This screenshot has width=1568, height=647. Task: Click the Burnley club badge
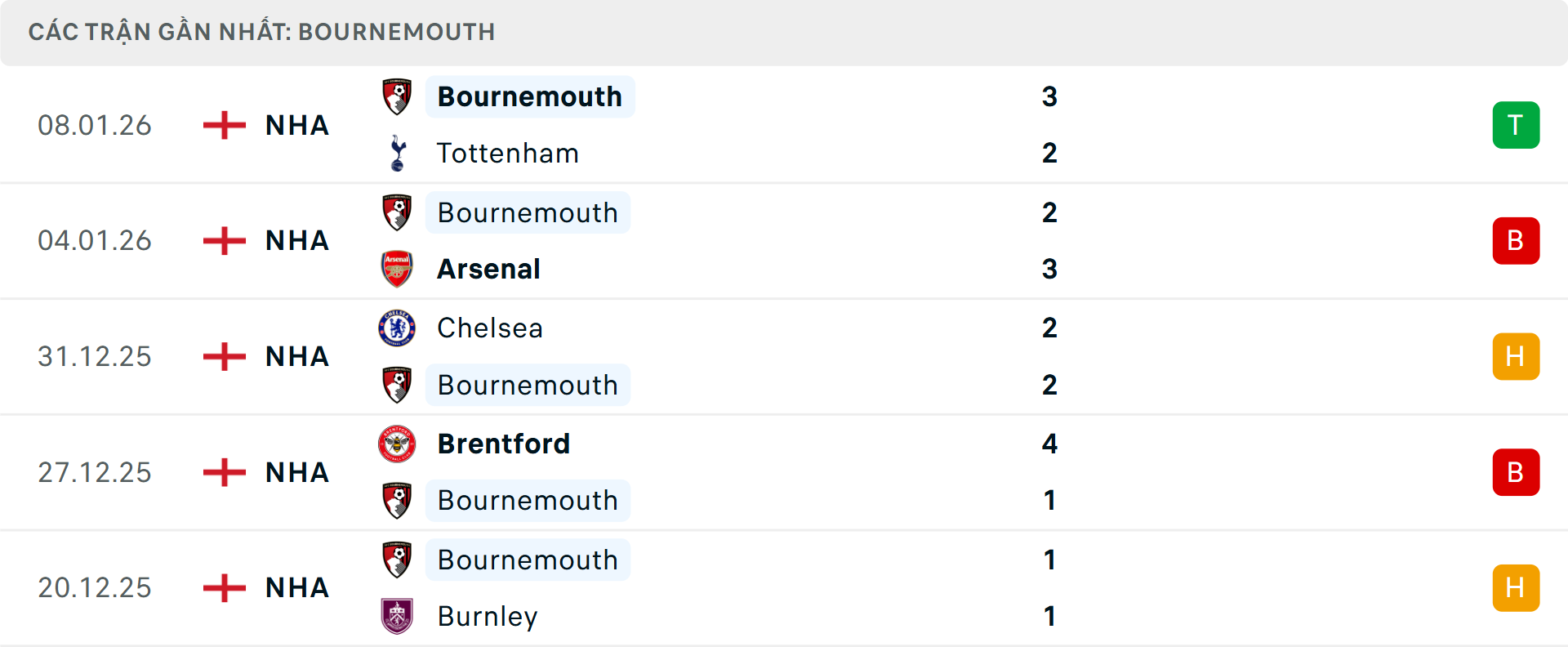[x=397, y=617]
